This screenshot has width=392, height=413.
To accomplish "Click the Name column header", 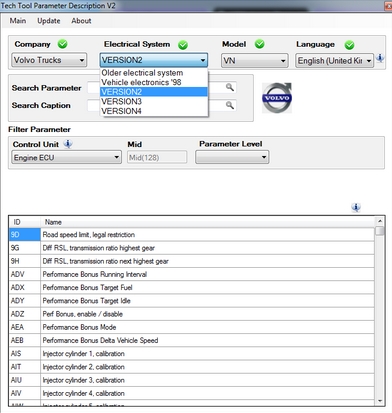I will point(207,222).
